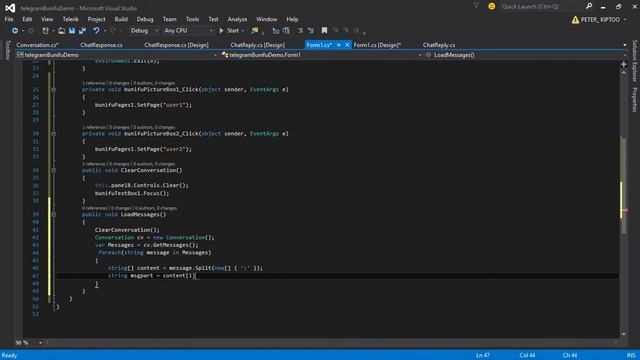Viewport: 640px width, 360px height.
Task: Click the Quick Launch search magnifier icon
Action: point(589,6)
